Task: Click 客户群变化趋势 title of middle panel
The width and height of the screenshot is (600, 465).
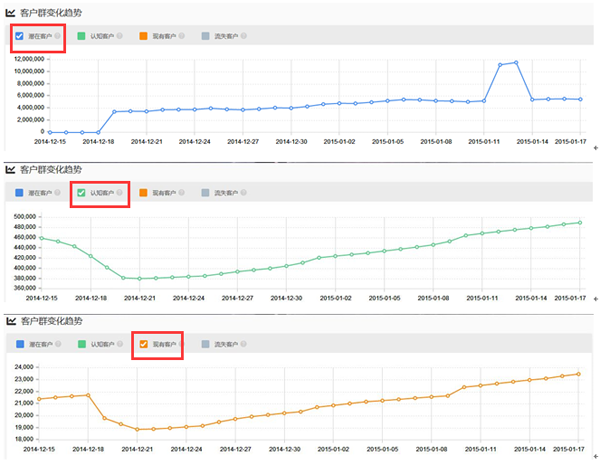Action: (51, 170)
